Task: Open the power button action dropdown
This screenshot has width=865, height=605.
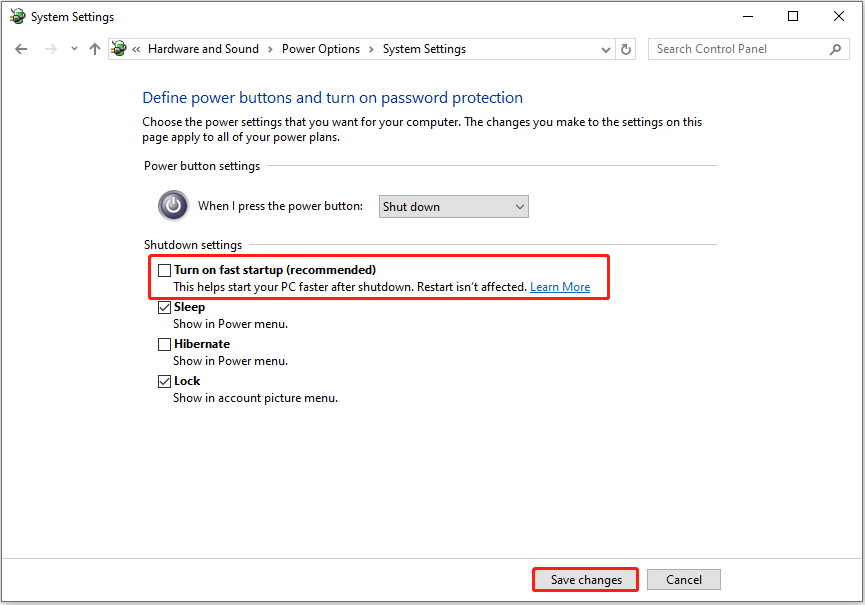Action: click(520, 206)
